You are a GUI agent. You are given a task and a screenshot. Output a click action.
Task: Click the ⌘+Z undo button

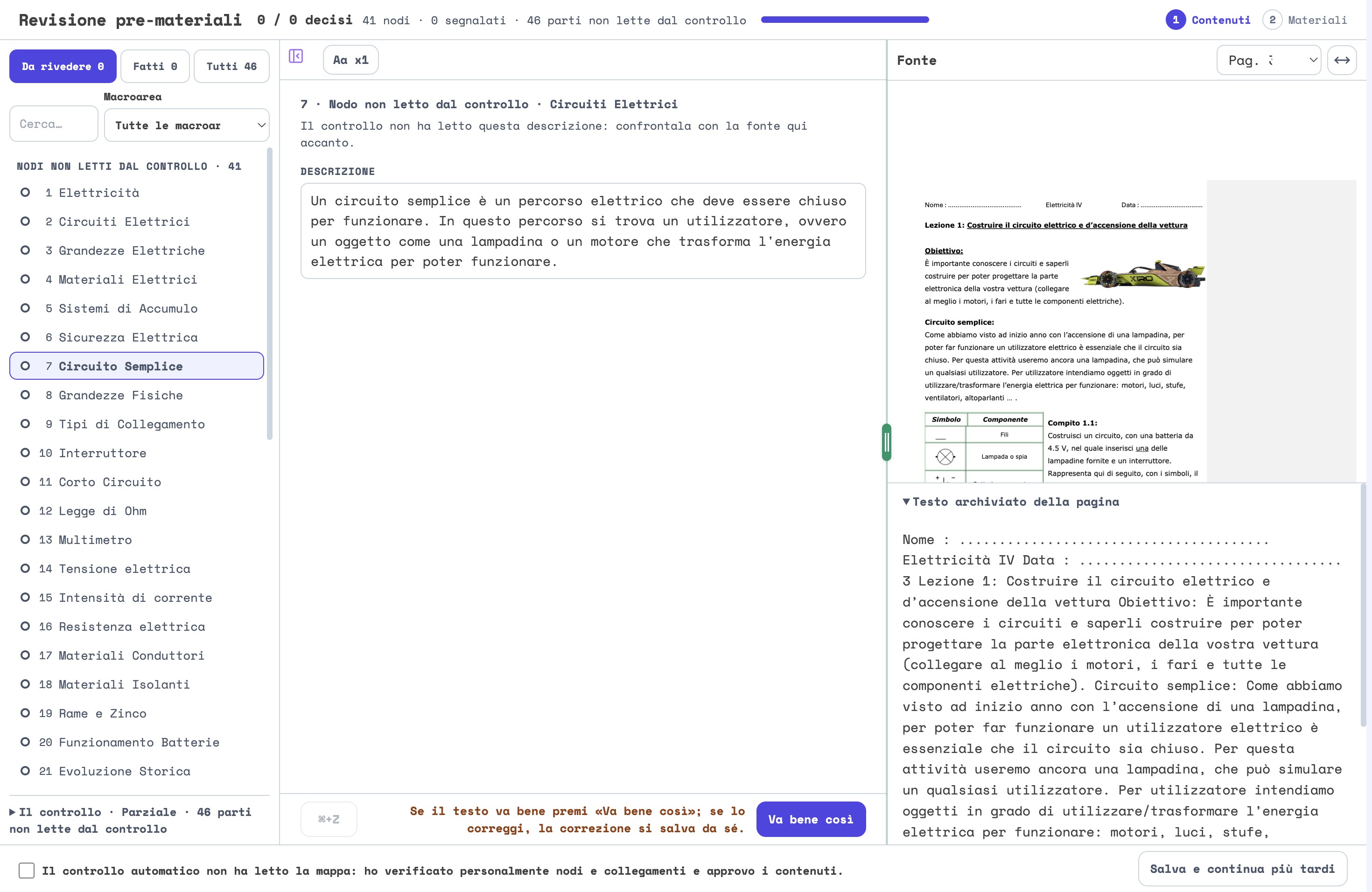point(329,819)
